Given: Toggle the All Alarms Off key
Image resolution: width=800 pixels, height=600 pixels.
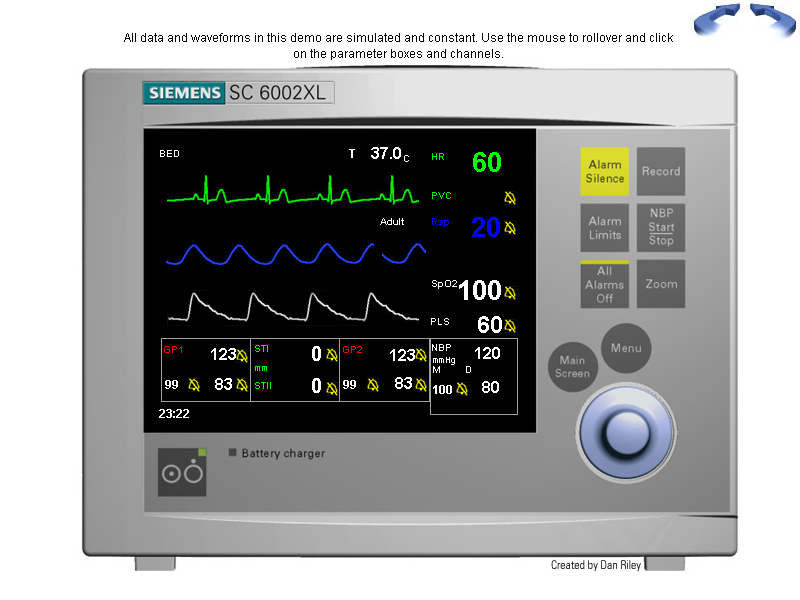Looking at the screenshot, I should (x=605, y=284).
